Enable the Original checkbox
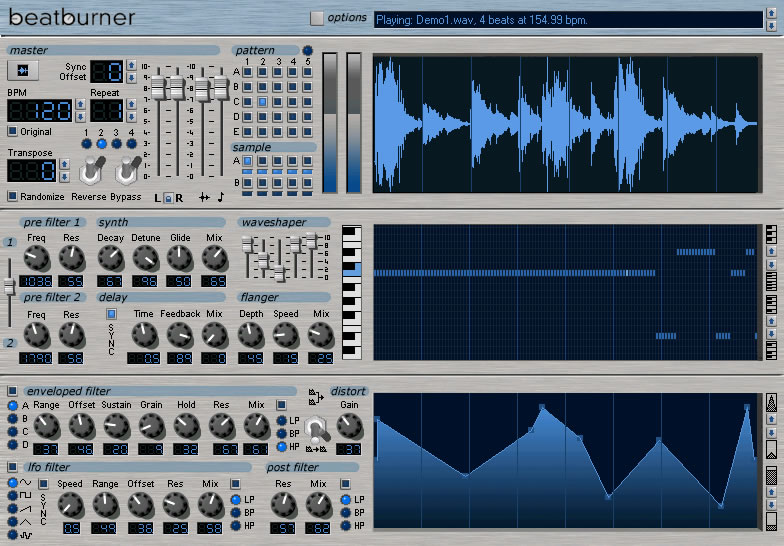This screenshot has height=546, width=784. pyautogui.click(x=12, y=132)
